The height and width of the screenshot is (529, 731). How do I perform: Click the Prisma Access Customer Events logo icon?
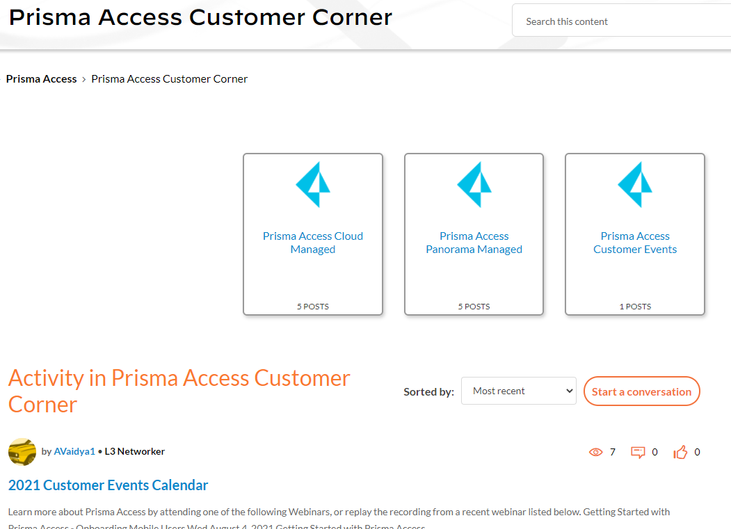click(x=635, y=185)
